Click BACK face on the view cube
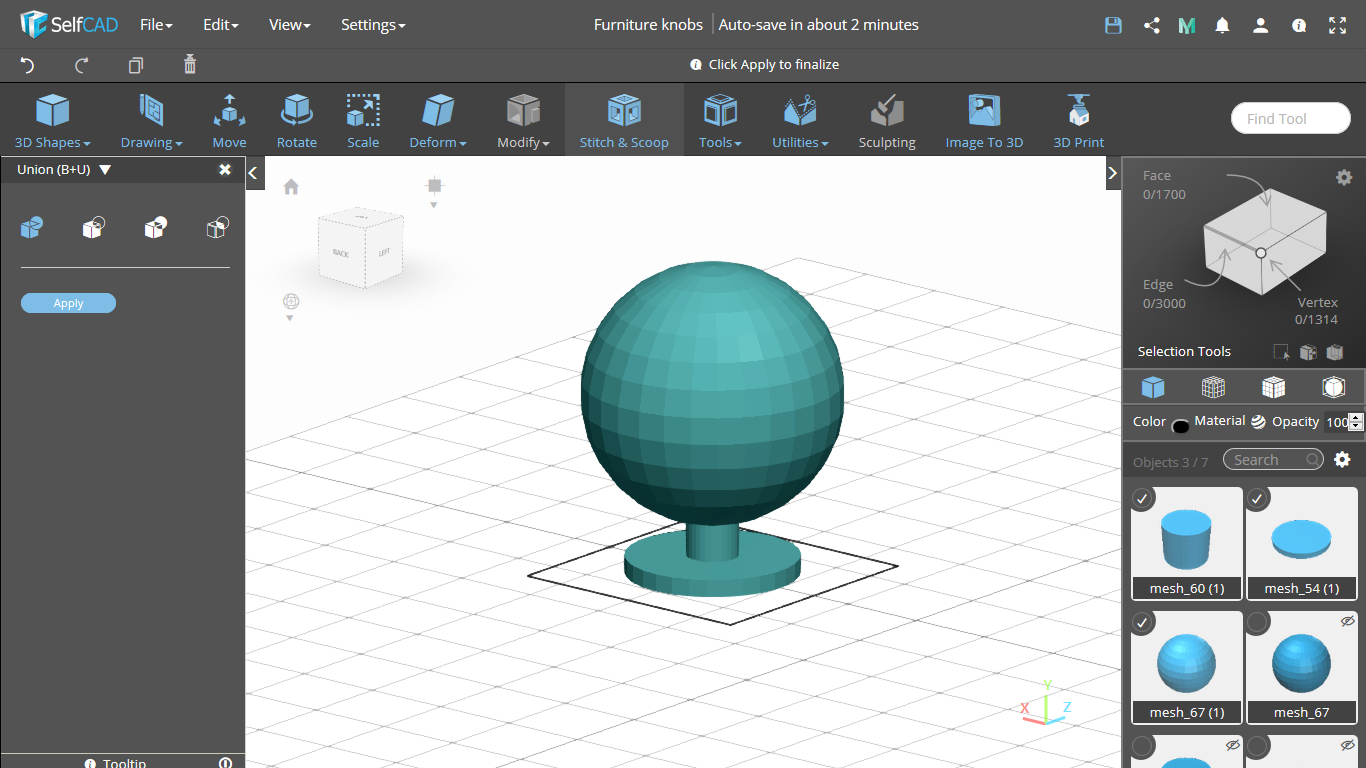1366x768 pixels. pos(341,253)
